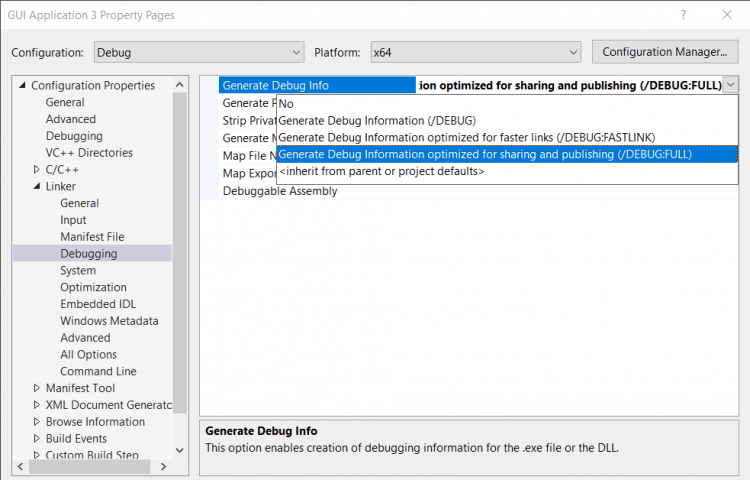The width and height of the screenshot is (750, 480).
Task: Click the help question mark icon
Action: click(684, 15)
